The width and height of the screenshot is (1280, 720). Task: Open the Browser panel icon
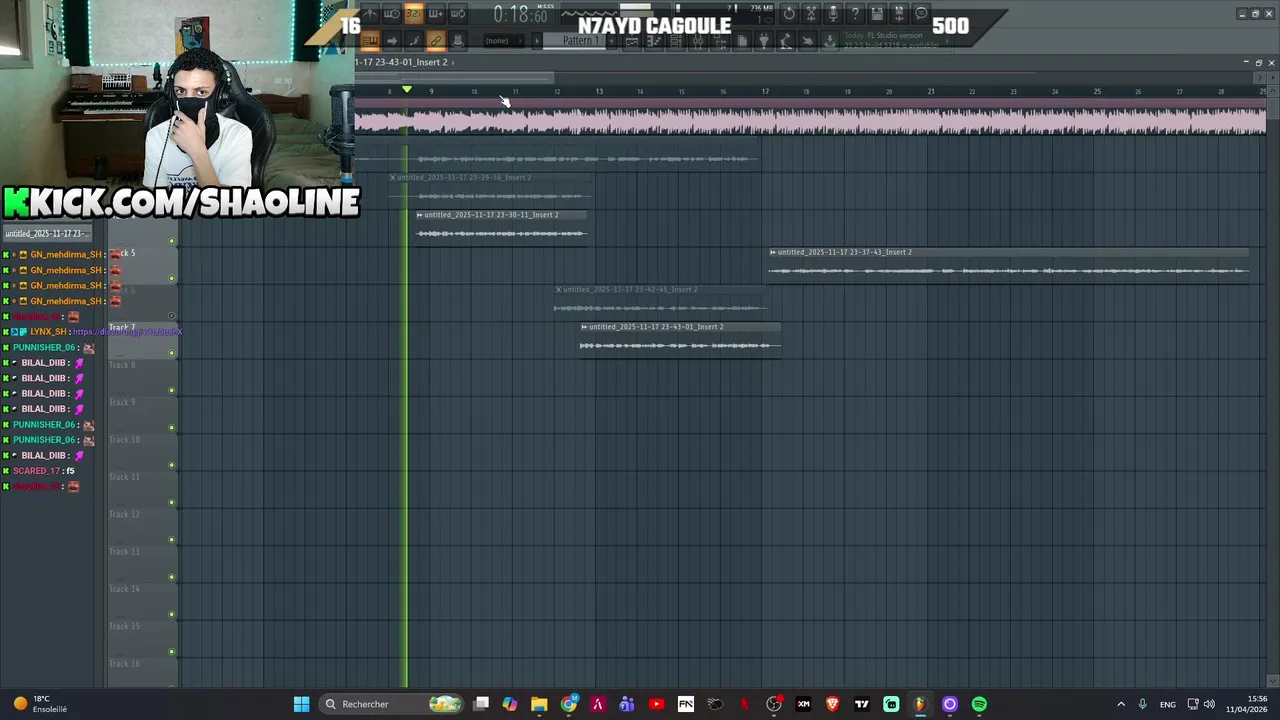point(721,41)
